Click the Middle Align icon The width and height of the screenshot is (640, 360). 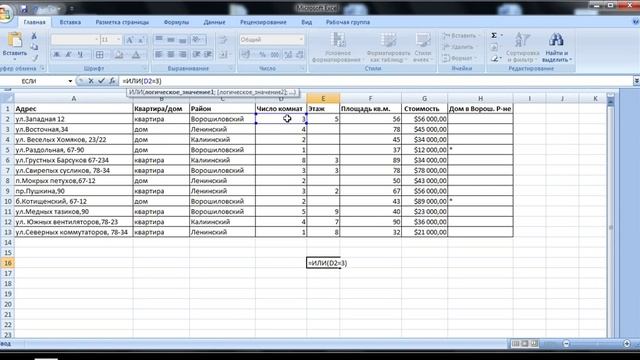171,40
